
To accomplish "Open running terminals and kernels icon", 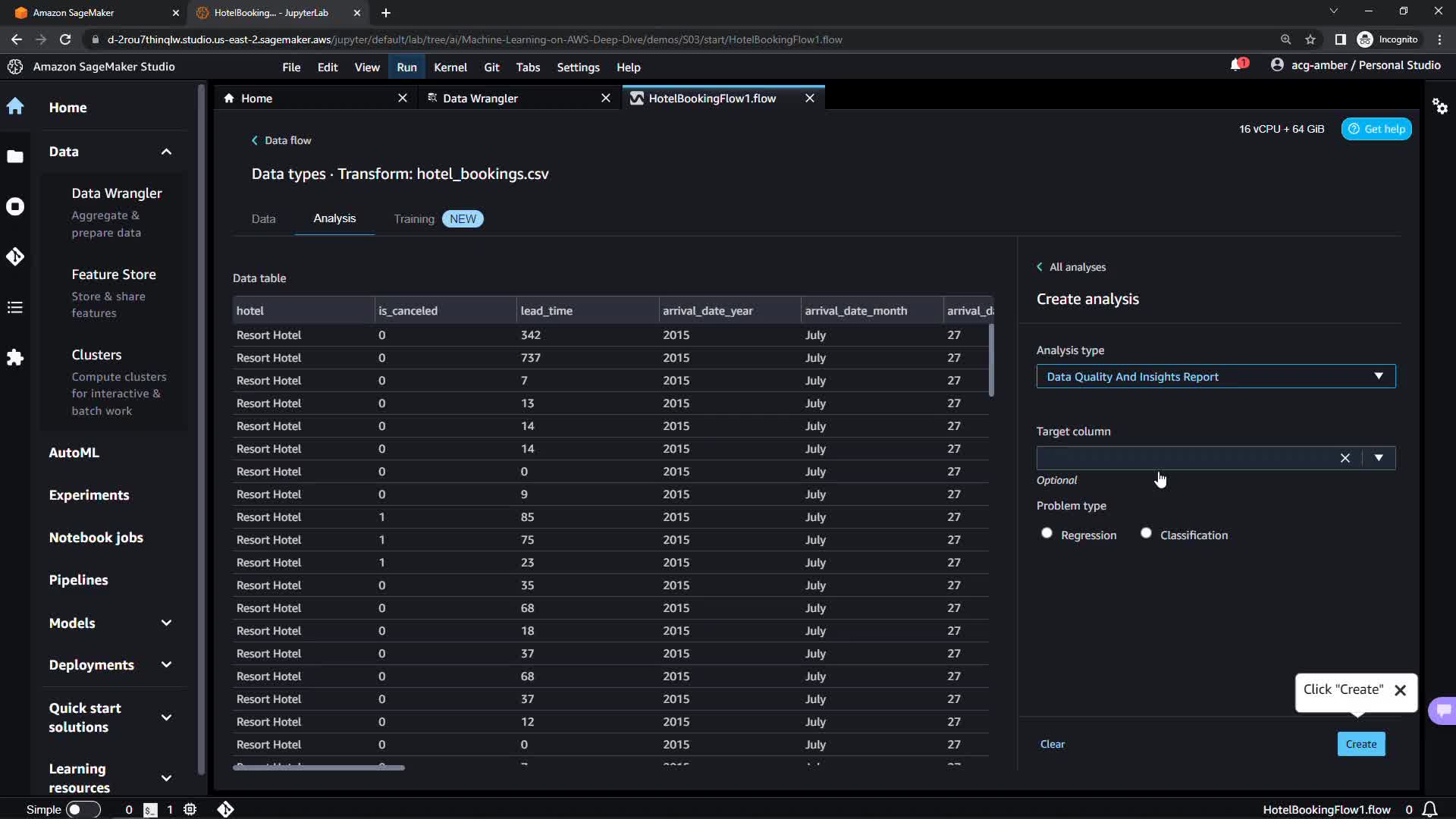I will point(15,206).
